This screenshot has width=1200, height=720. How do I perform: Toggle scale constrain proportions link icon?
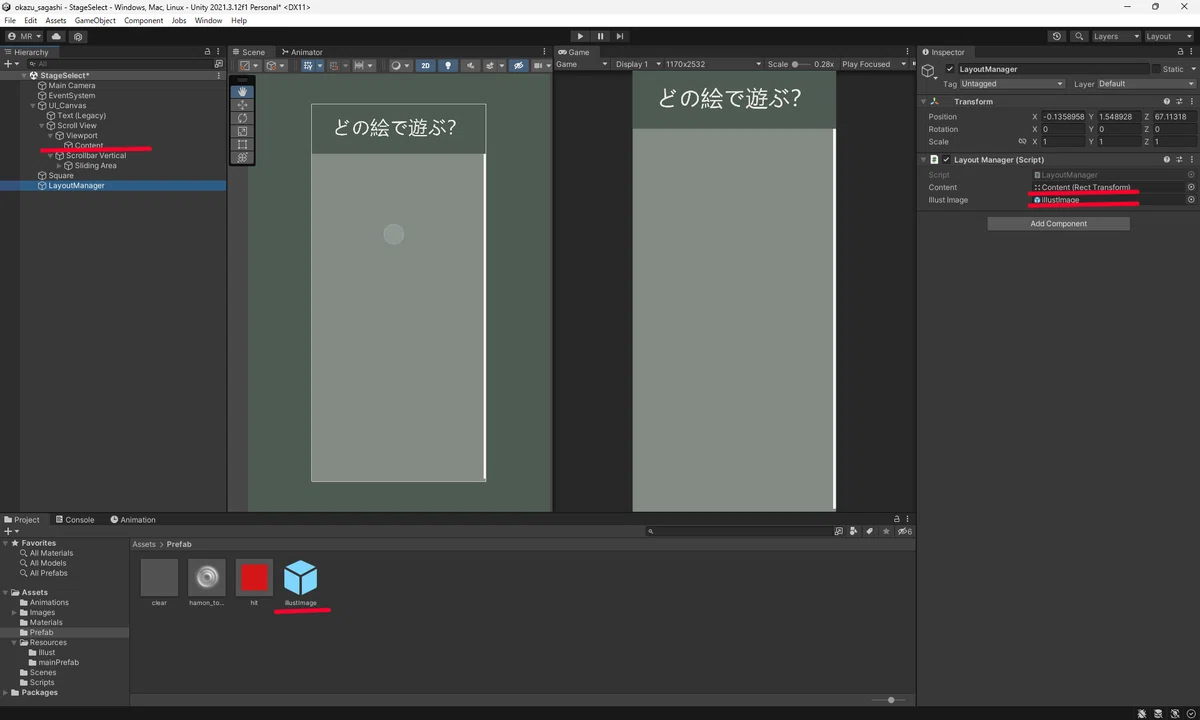tap(1022, 142)
